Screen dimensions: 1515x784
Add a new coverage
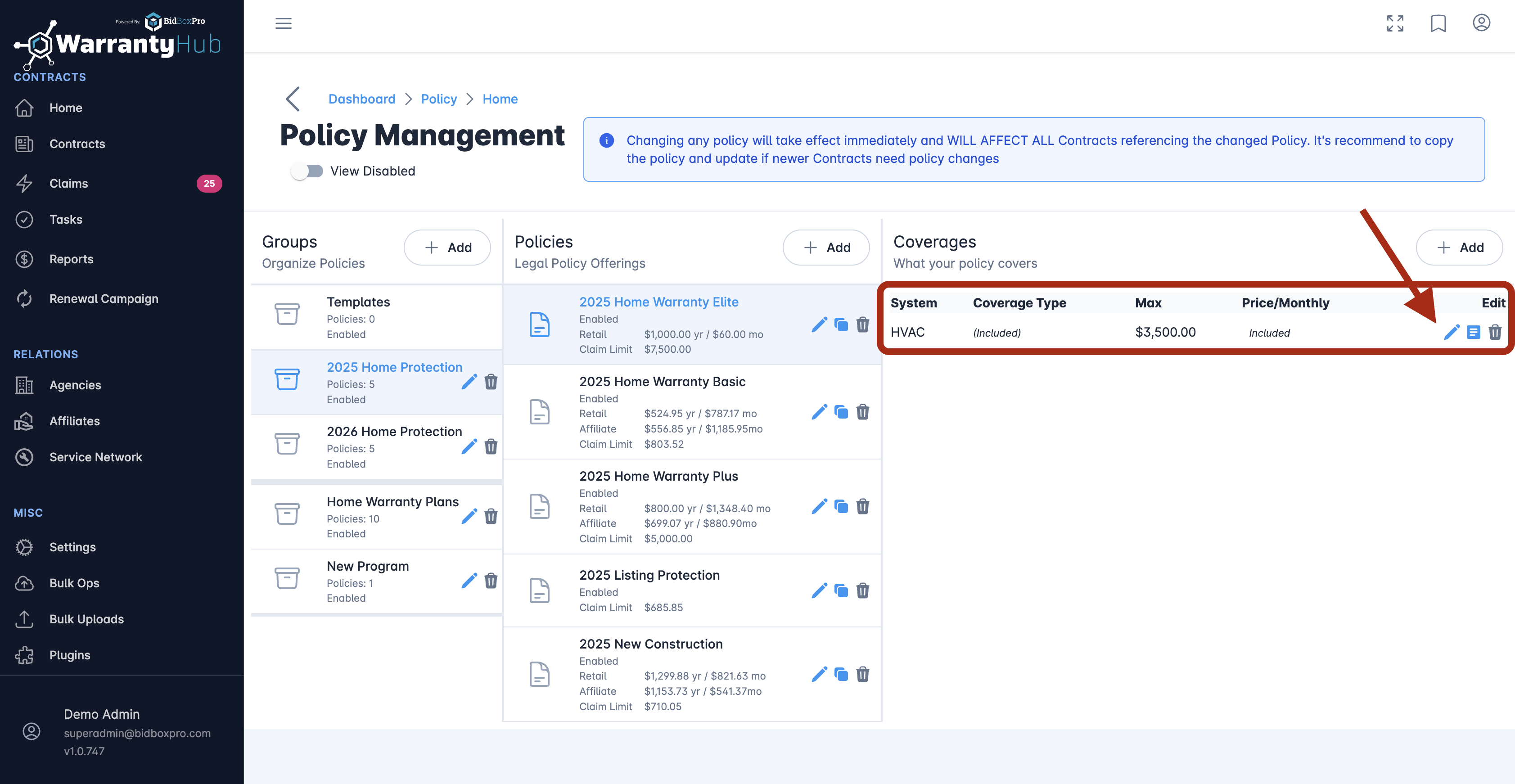[1459, 248]
